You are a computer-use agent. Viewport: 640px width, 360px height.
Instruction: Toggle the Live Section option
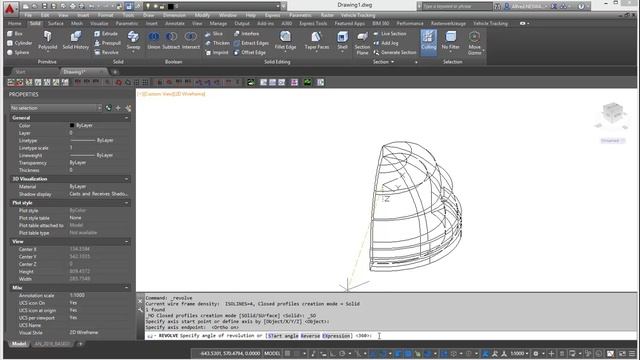pos(389,34)
